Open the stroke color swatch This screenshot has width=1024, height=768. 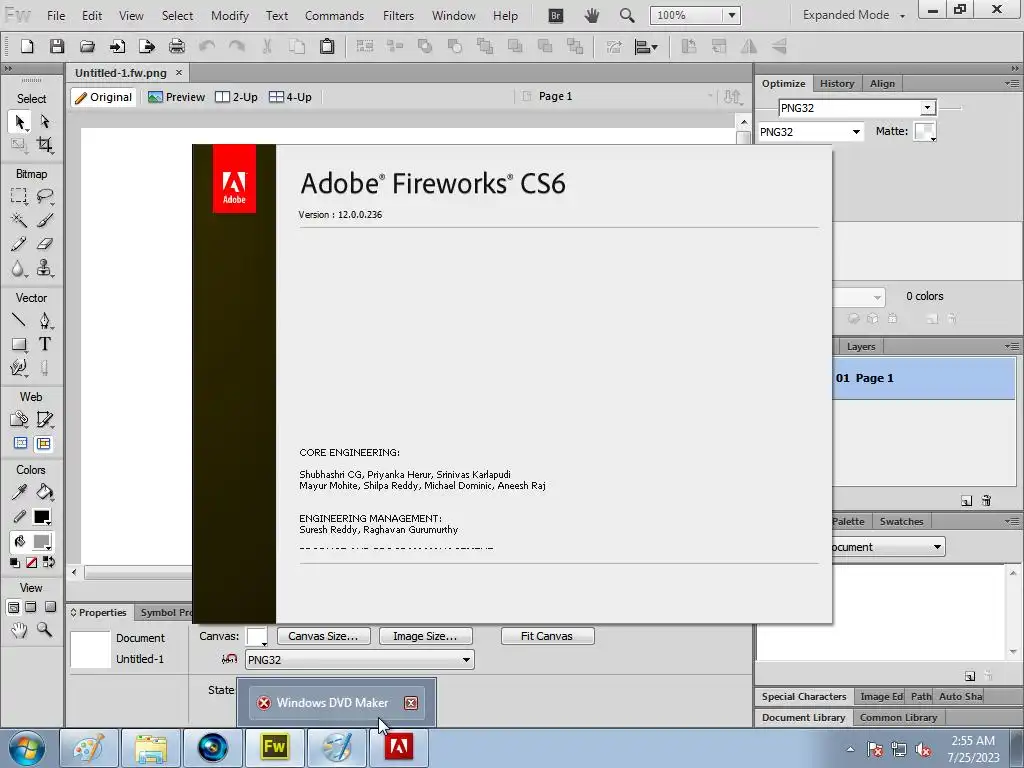pyautogui.click(x=42, y=517)
